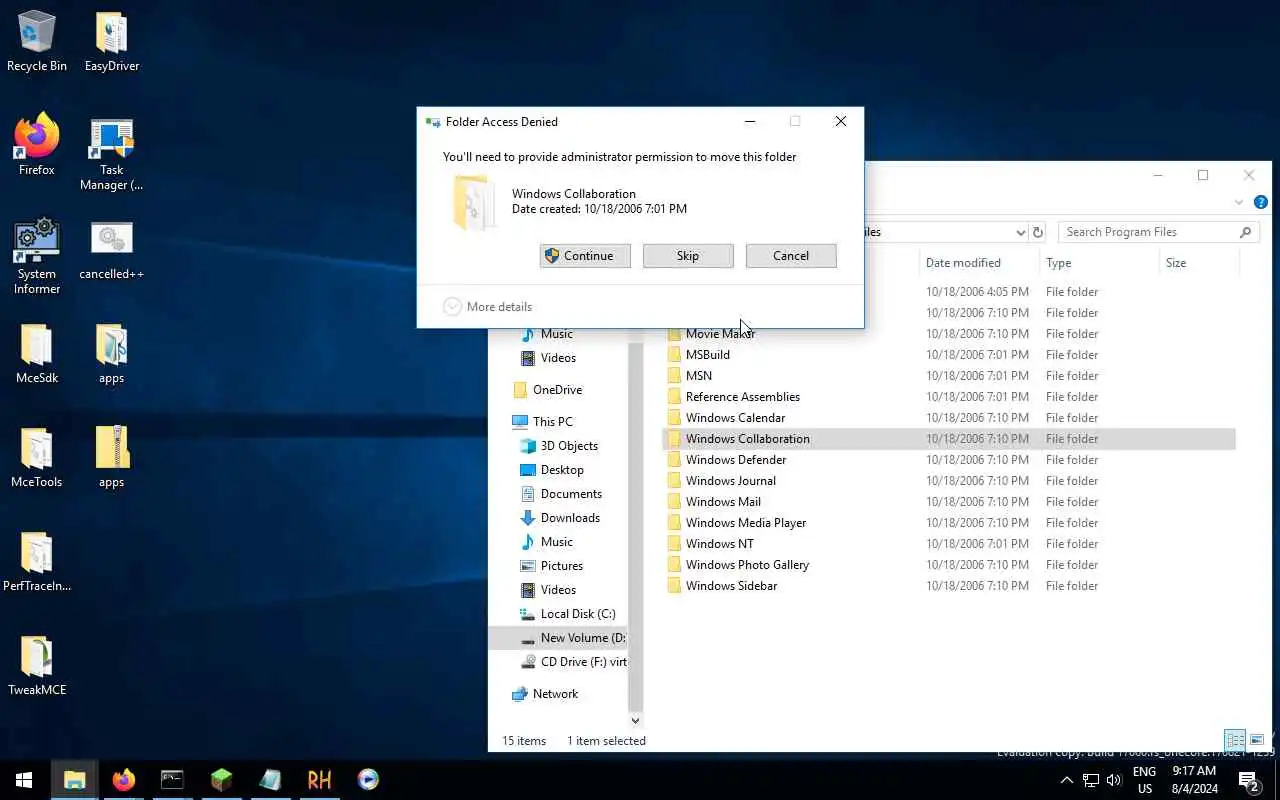Select the MSBuild folder

click(x=708, y=355)
